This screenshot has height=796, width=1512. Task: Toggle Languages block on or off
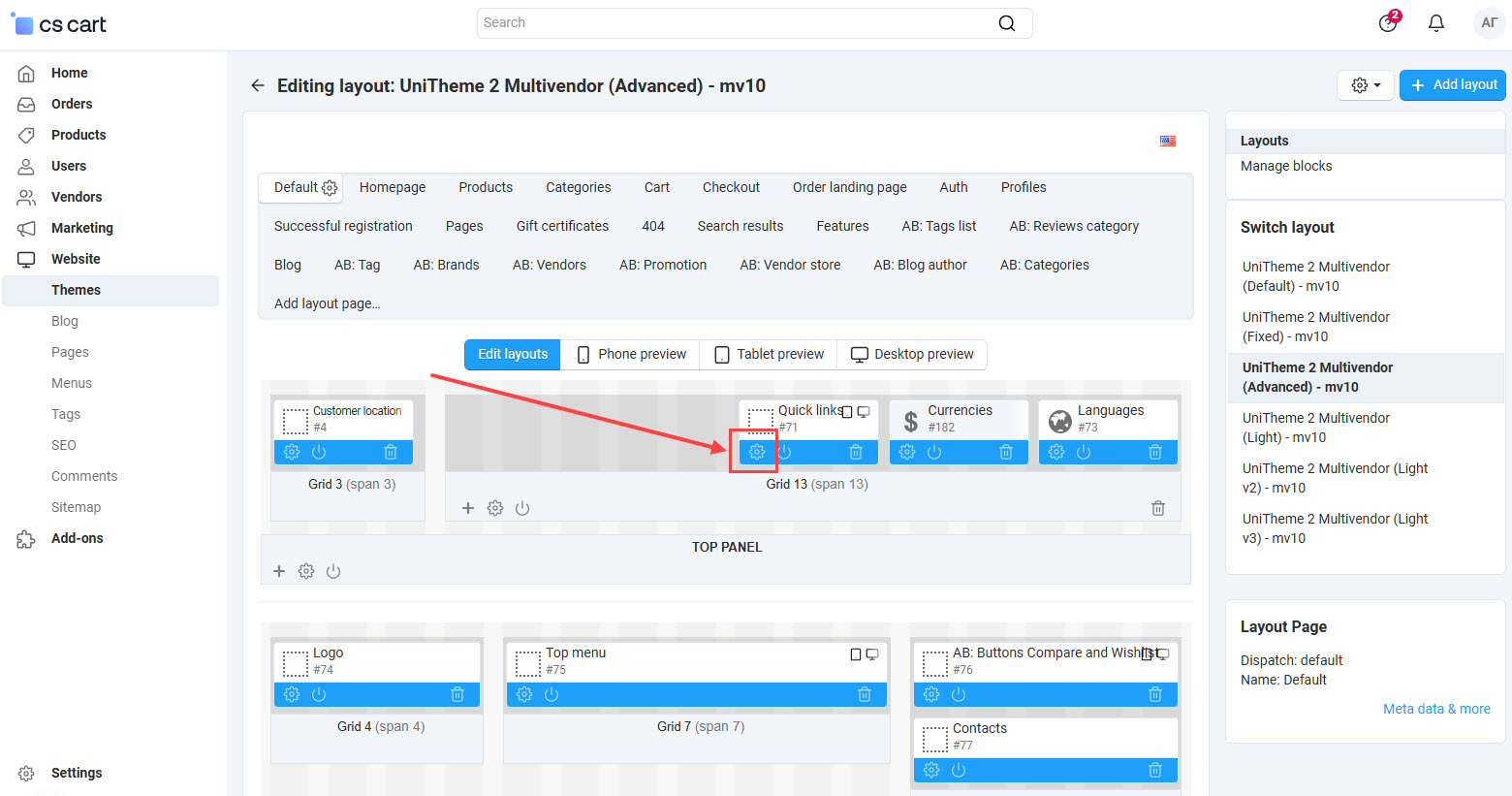(1084, 452)
